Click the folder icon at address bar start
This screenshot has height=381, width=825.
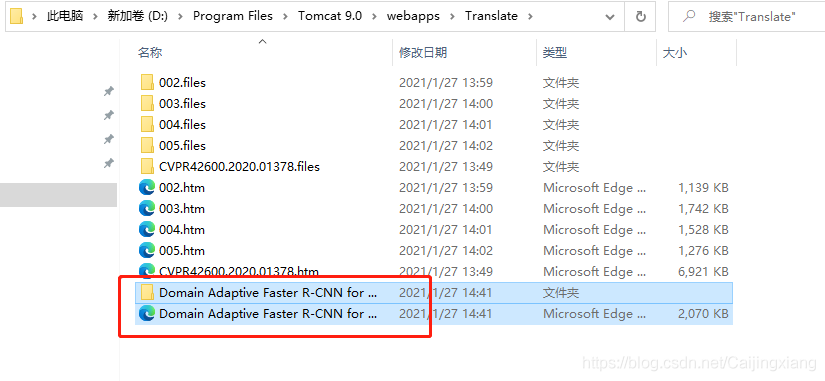17,16
